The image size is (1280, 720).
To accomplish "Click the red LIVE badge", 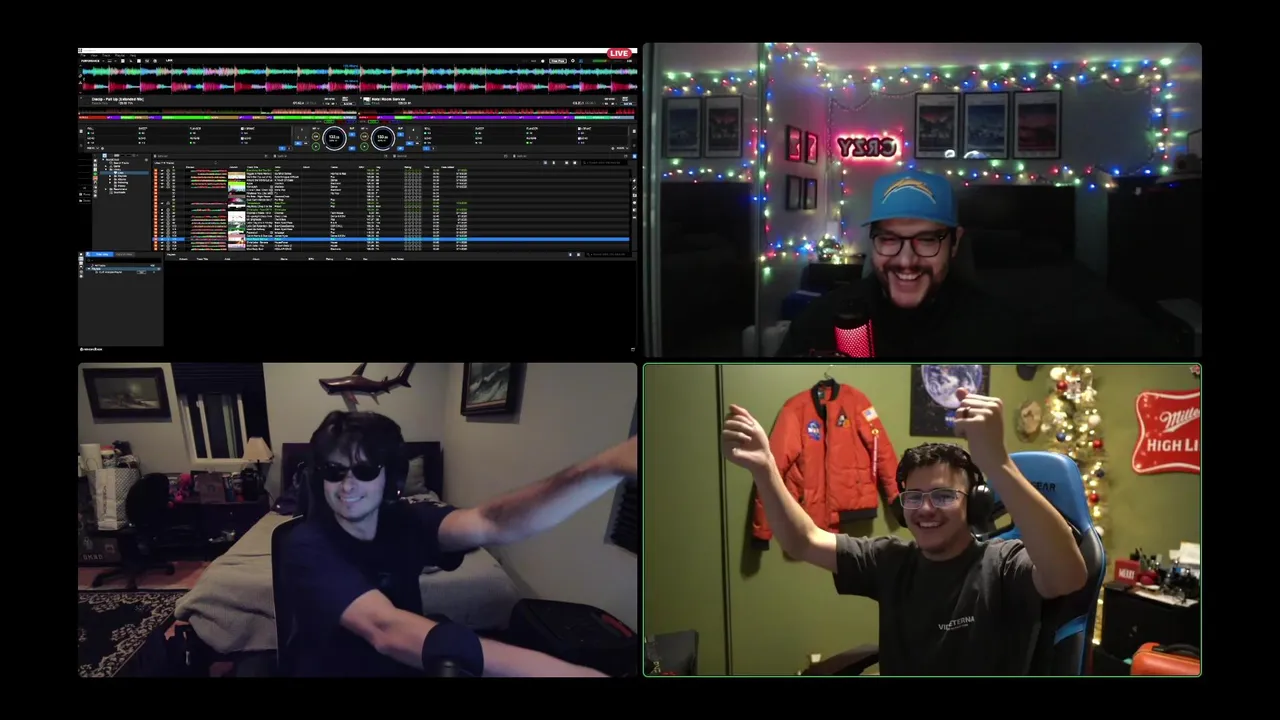I will point(619,53).
